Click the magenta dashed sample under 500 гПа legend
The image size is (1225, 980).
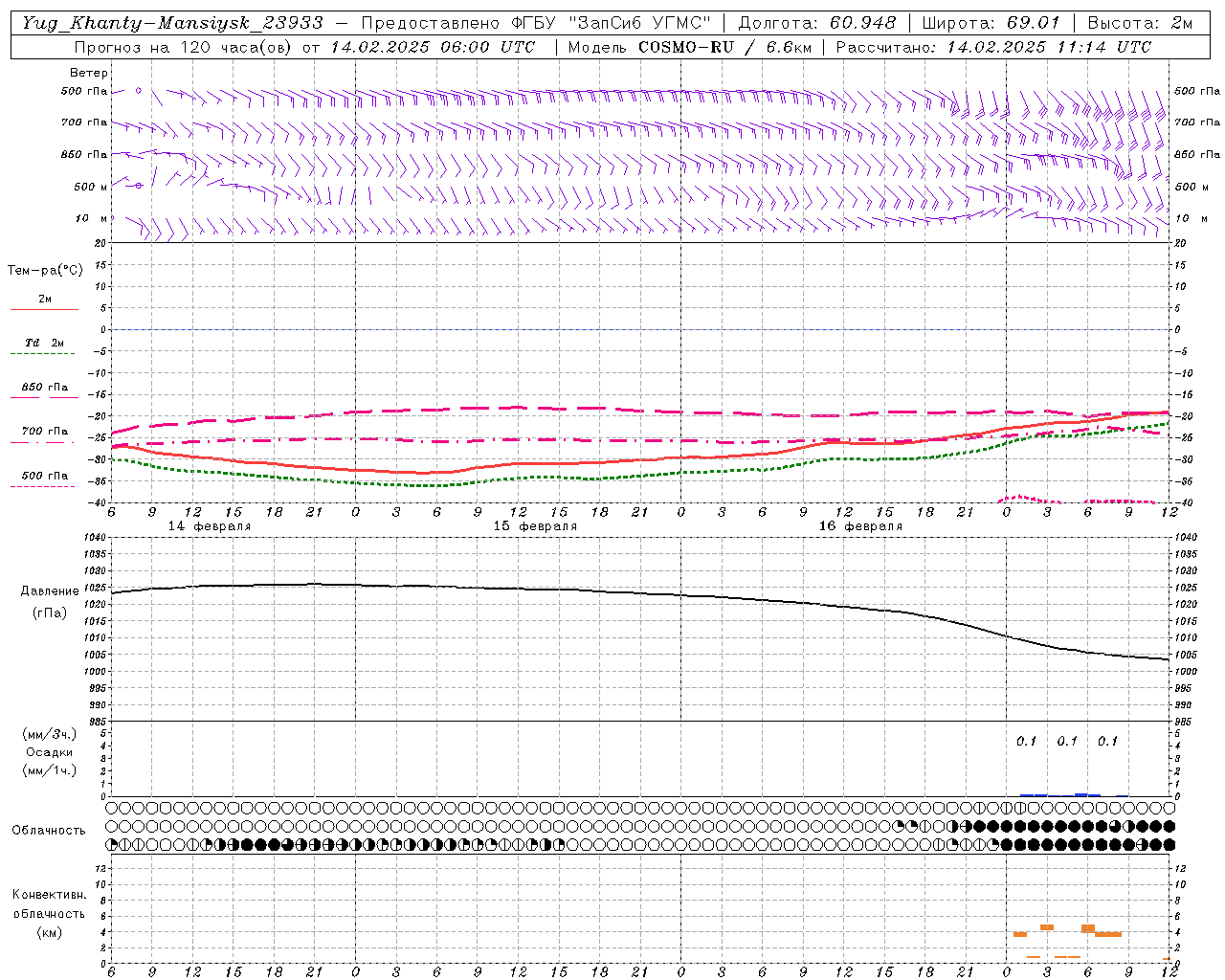pos(43,486)
